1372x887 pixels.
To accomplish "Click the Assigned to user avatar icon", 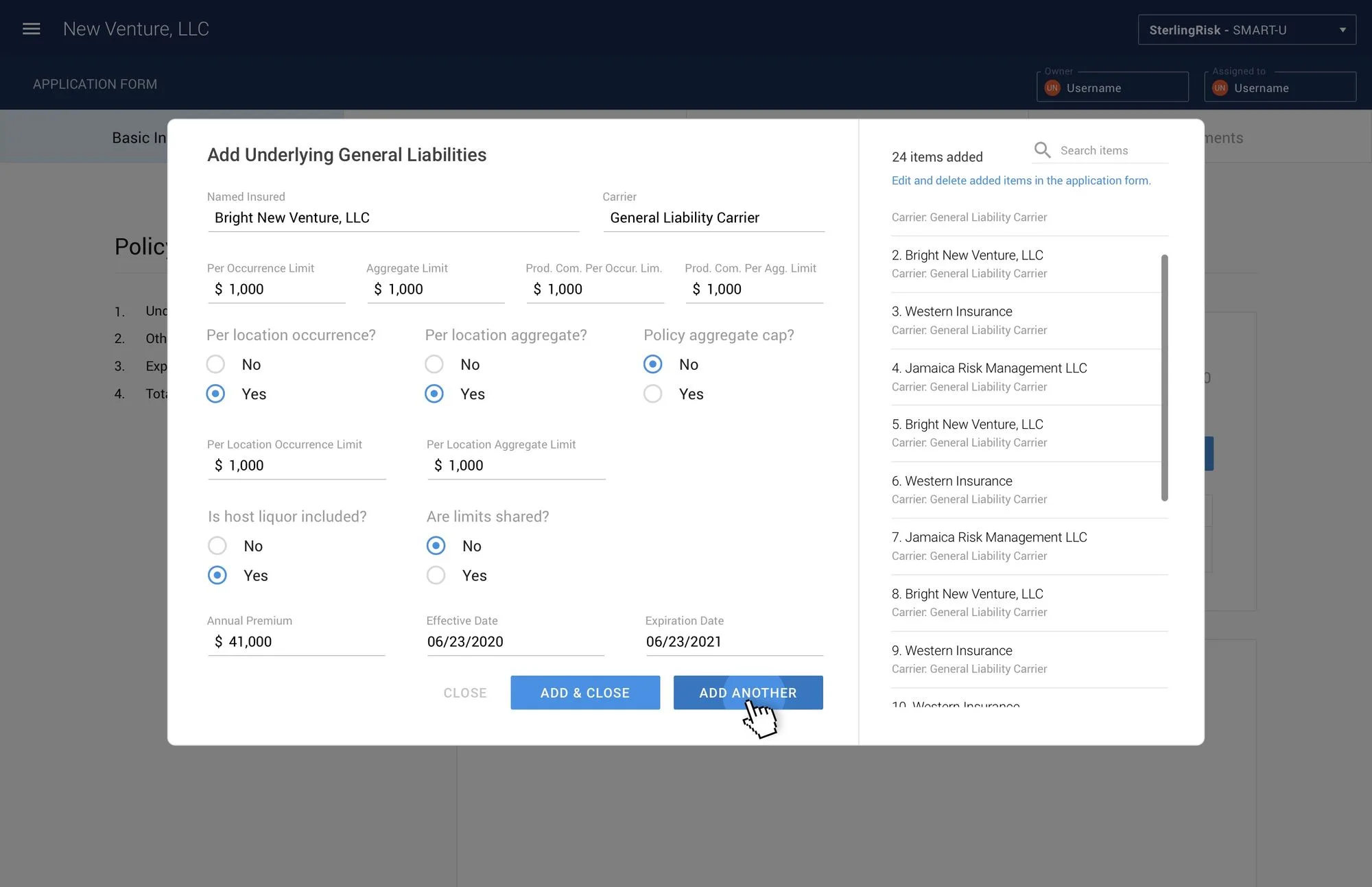I will [1220, 88].
